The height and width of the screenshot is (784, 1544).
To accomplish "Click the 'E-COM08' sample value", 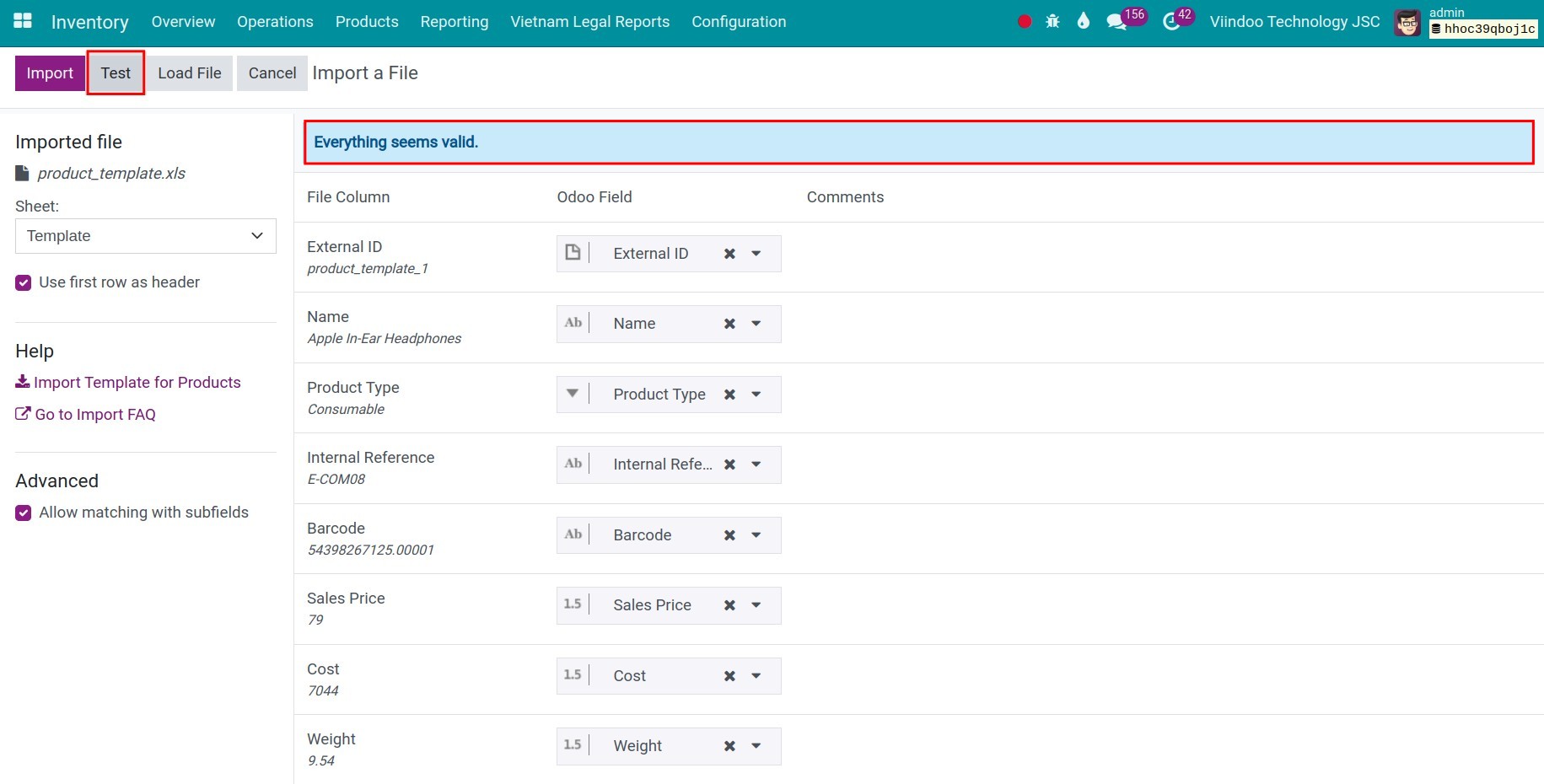I will (x=336, y=480).
